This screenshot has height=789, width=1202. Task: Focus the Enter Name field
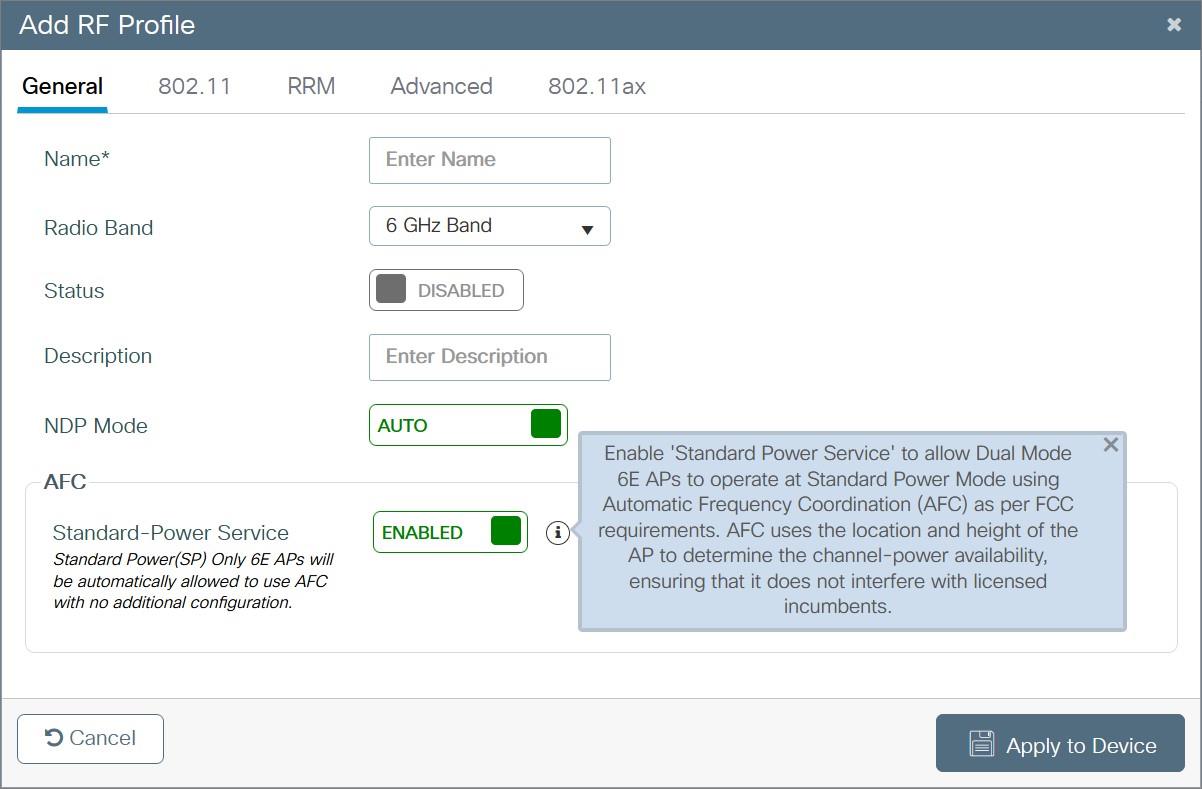[489, 160]
